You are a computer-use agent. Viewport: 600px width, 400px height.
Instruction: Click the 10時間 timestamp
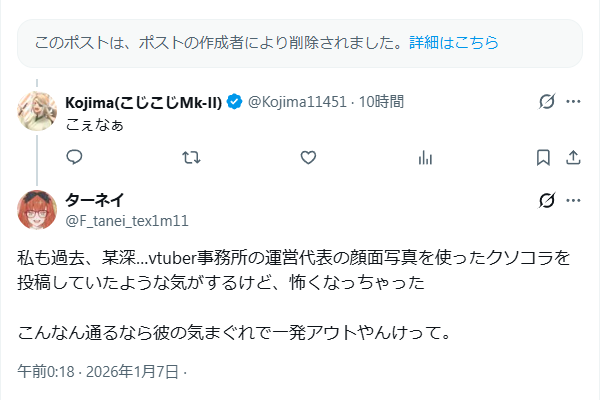pos(381,101)
